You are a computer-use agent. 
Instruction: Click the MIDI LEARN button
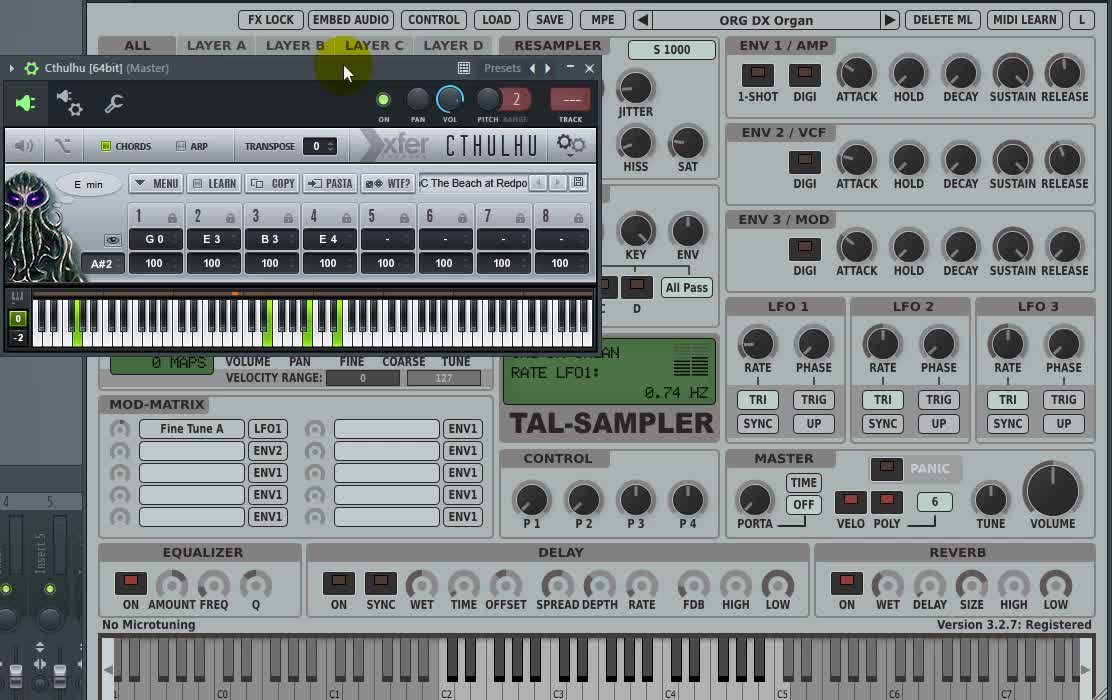(x=1025, y=20)
